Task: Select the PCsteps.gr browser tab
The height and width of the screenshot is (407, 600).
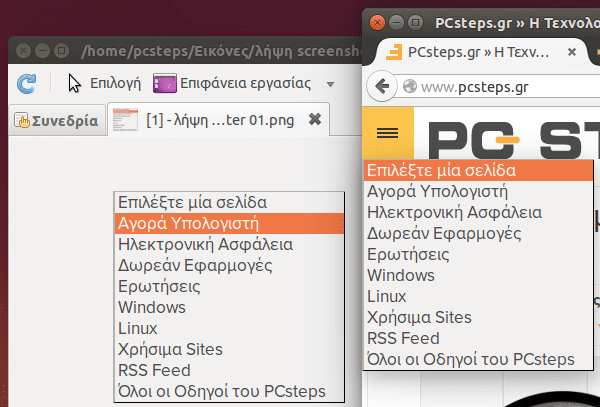Action: tap(481, 52)
